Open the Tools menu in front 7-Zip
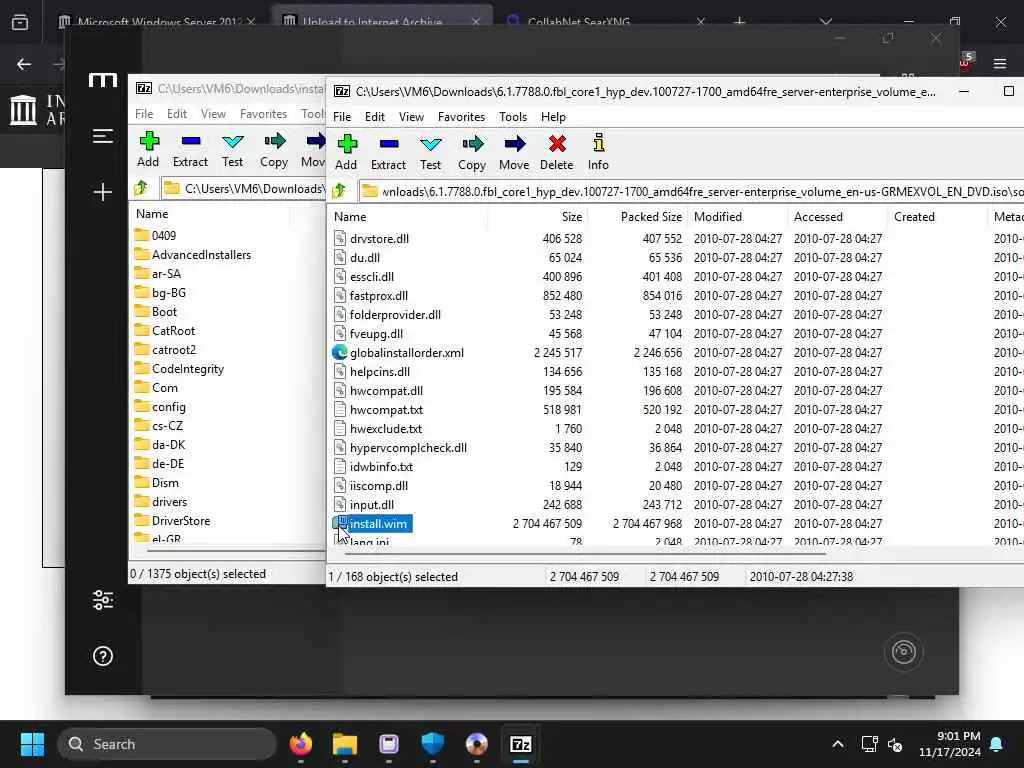1024x768 pixels. [513, 117]
